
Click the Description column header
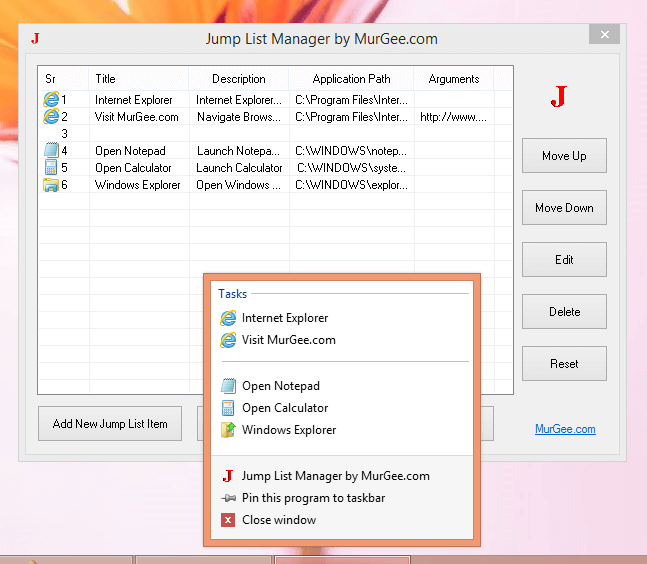[239, 79]
